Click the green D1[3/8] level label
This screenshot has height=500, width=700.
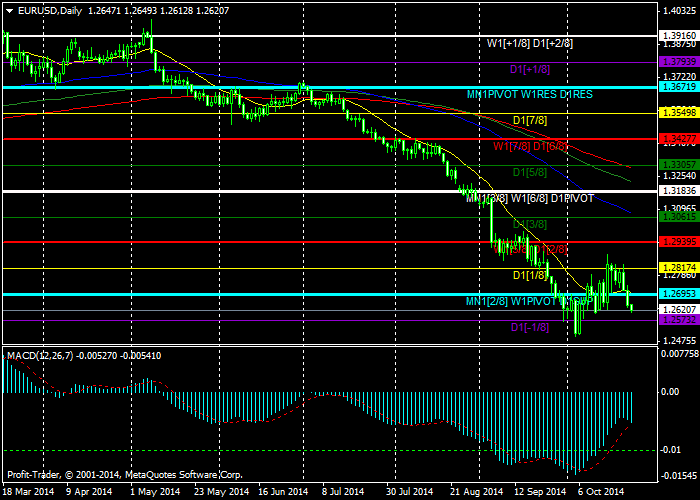(x=530, y=224)
